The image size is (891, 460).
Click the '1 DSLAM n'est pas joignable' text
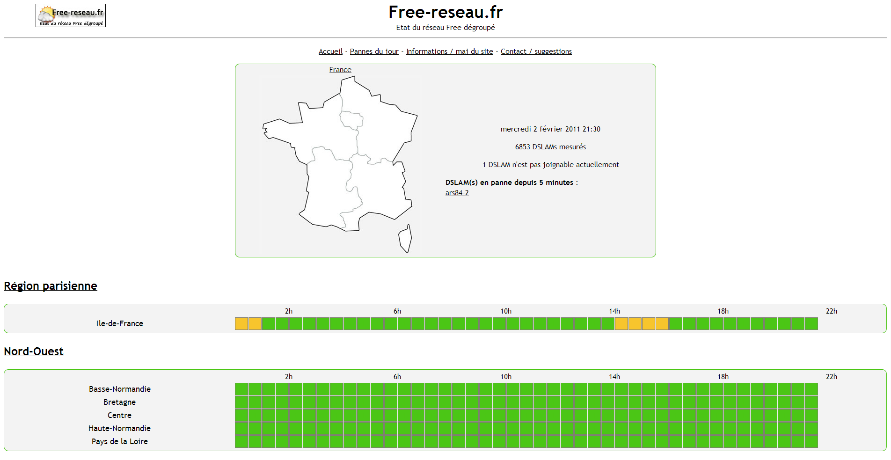pos(551,165)
